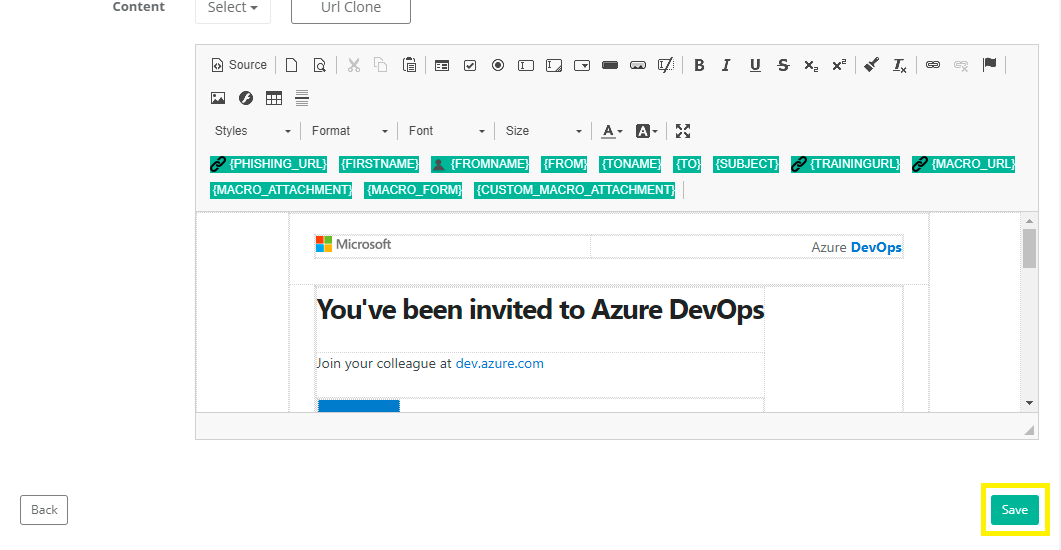
Task: Click the Flash embed icon
Action: point(246,98)
